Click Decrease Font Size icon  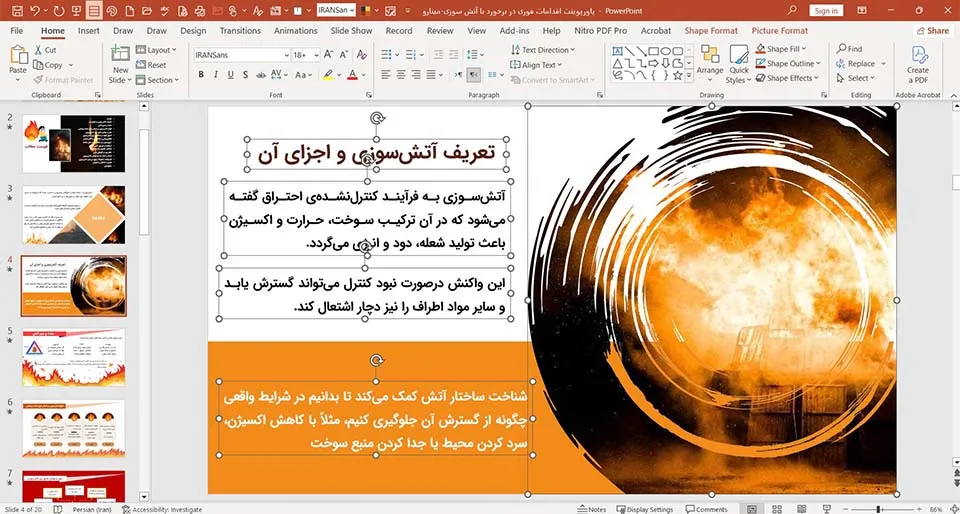[343, 55]
